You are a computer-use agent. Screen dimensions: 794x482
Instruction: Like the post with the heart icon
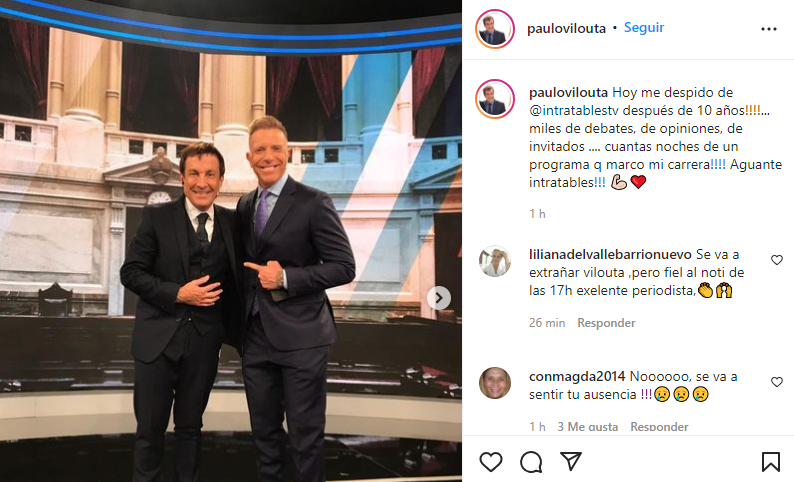(491, 462)
